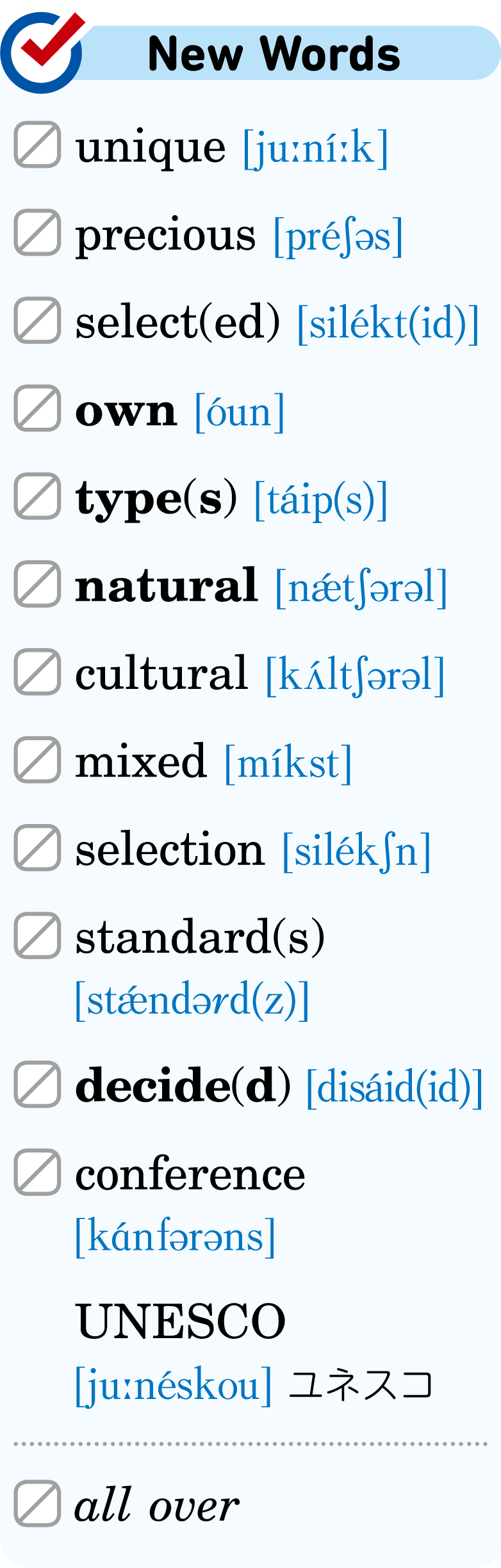Check the 'type(s)' word box
The width and height of the screenshot is (501, 1568).
pos(38,496)
